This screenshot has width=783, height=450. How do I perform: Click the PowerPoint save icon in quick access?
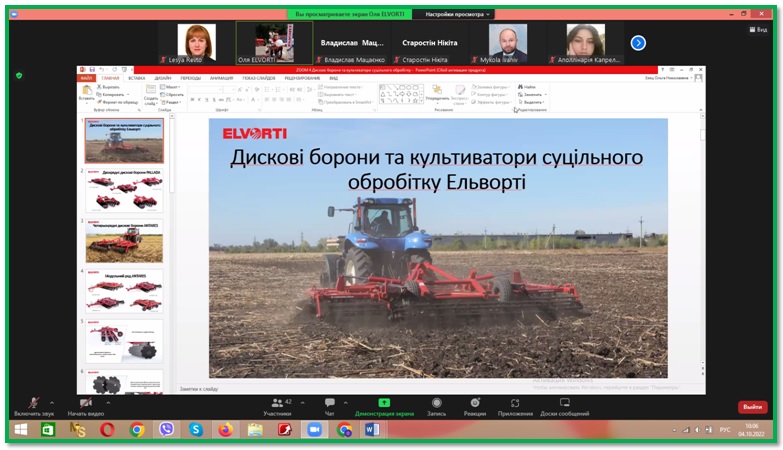[91, 70]
